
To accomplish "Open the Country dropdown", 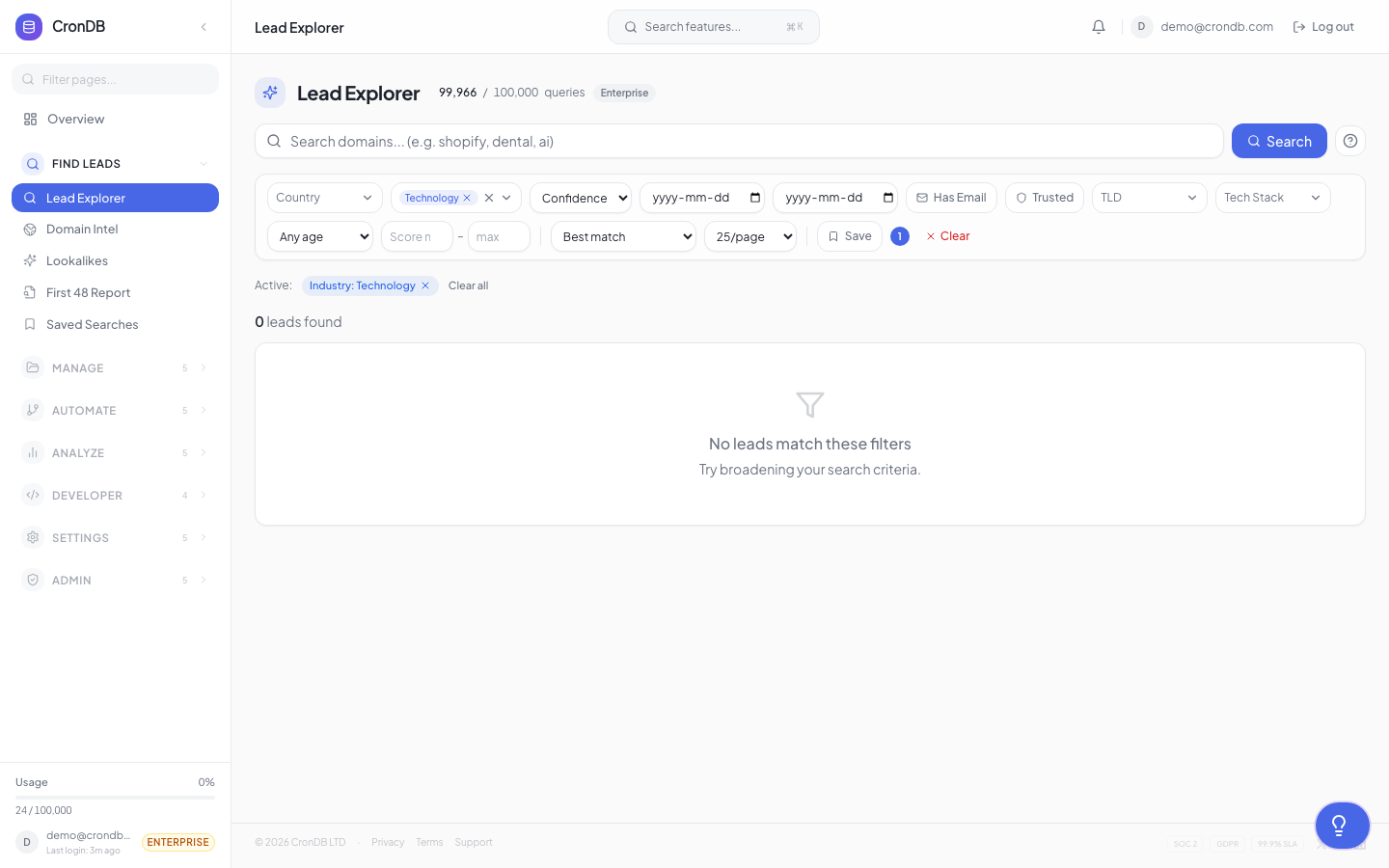I will click(x=325, y=198).
